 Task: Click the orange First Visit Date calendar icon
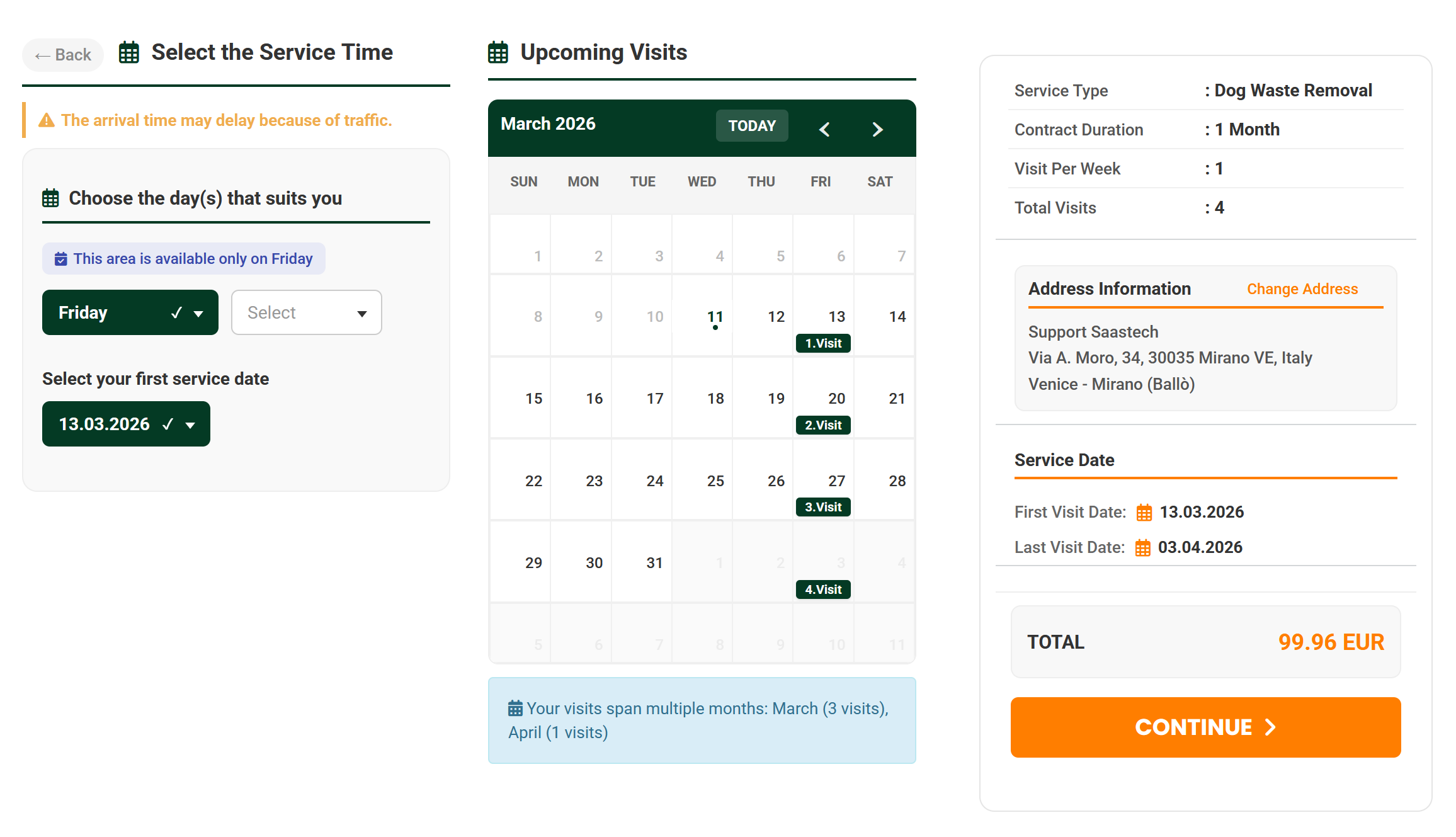pyautogui.click(x=1144, y=513)
